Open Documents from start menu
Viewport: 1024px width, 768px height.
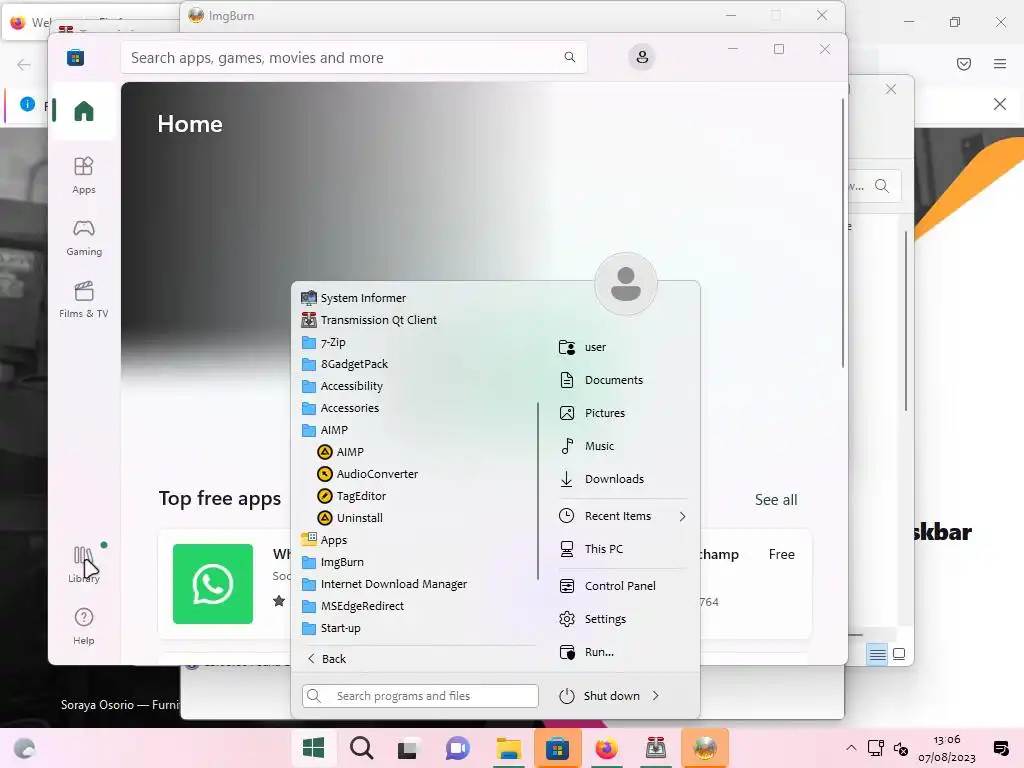(x=601, y=380)
